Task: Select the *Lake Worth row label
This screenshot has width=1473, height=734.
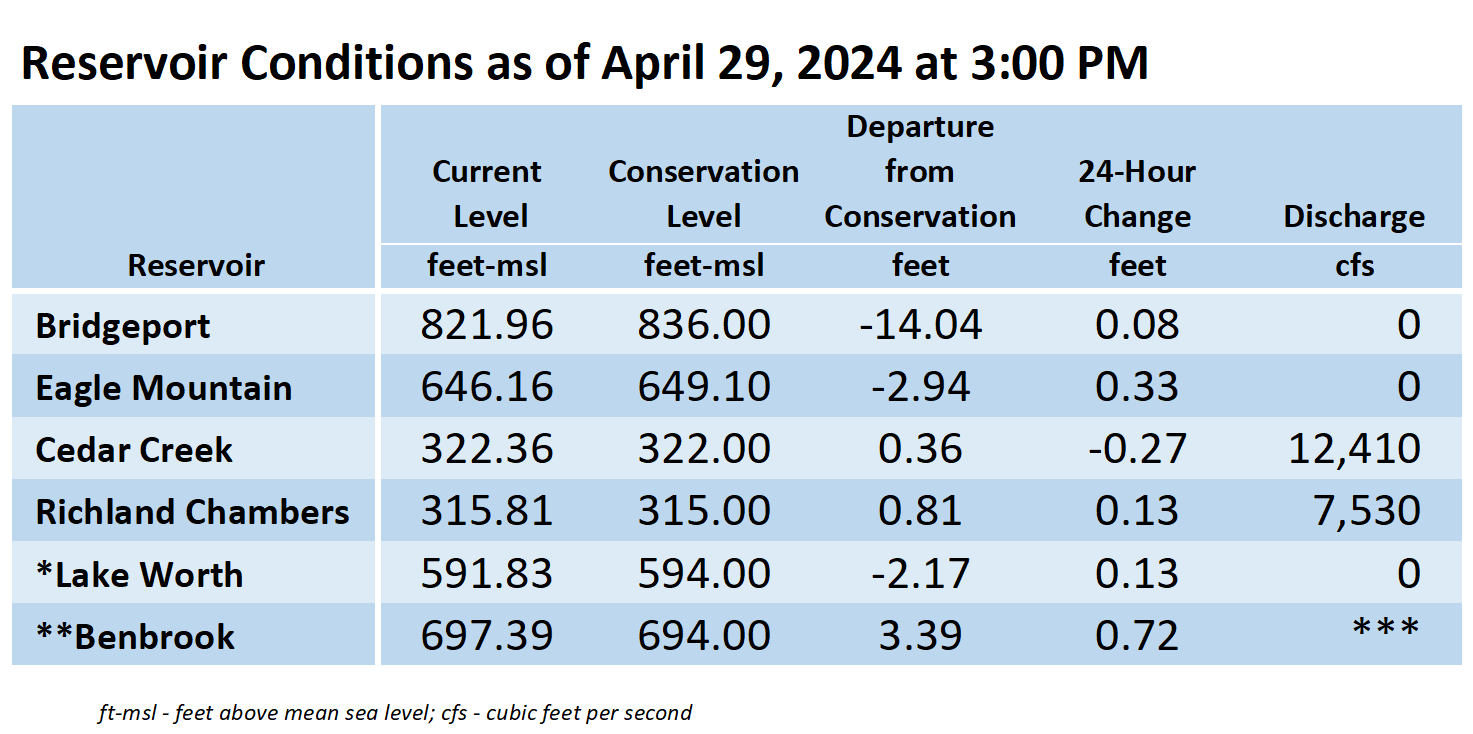Action: (x=139, y=575)
